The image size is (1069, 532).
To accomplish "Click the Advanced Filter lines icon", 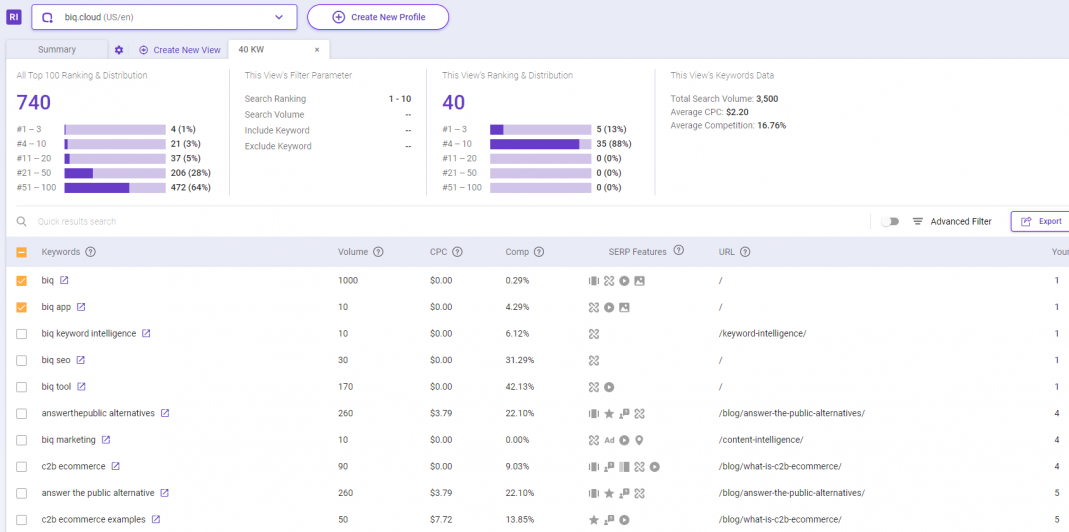I will (x=918, y=222).
